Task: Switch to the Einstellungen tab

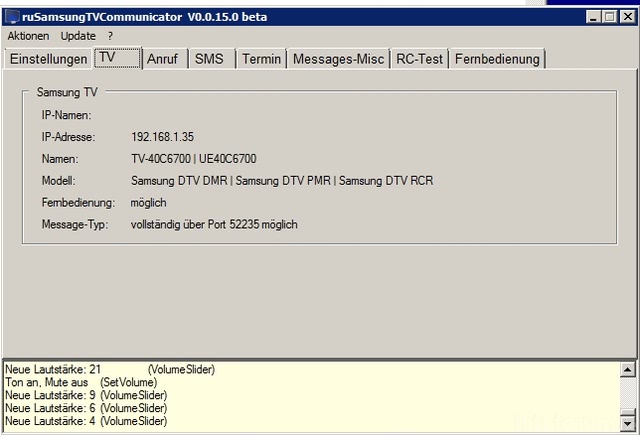Action: click(x=47, y=59)
